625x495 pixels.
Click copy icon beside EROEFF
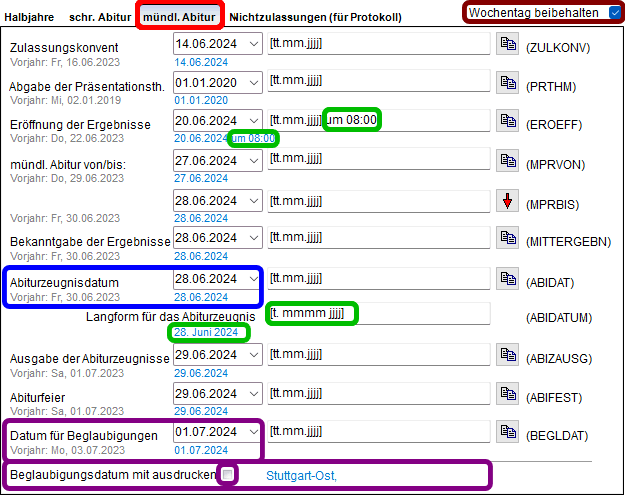coord(508,121)
